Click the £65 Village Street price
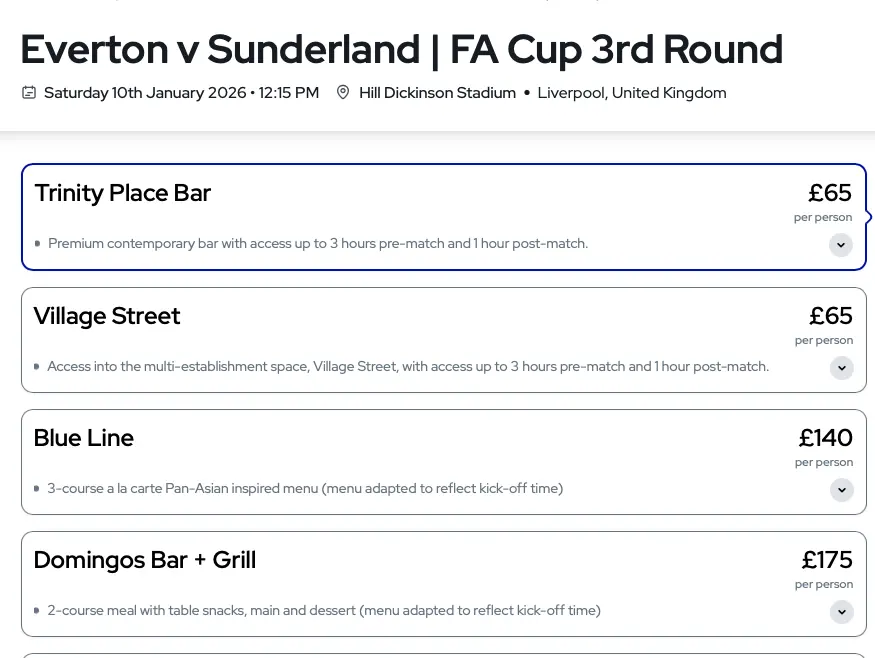This screenshot has width=875, height=658. [x=830, y=316]
